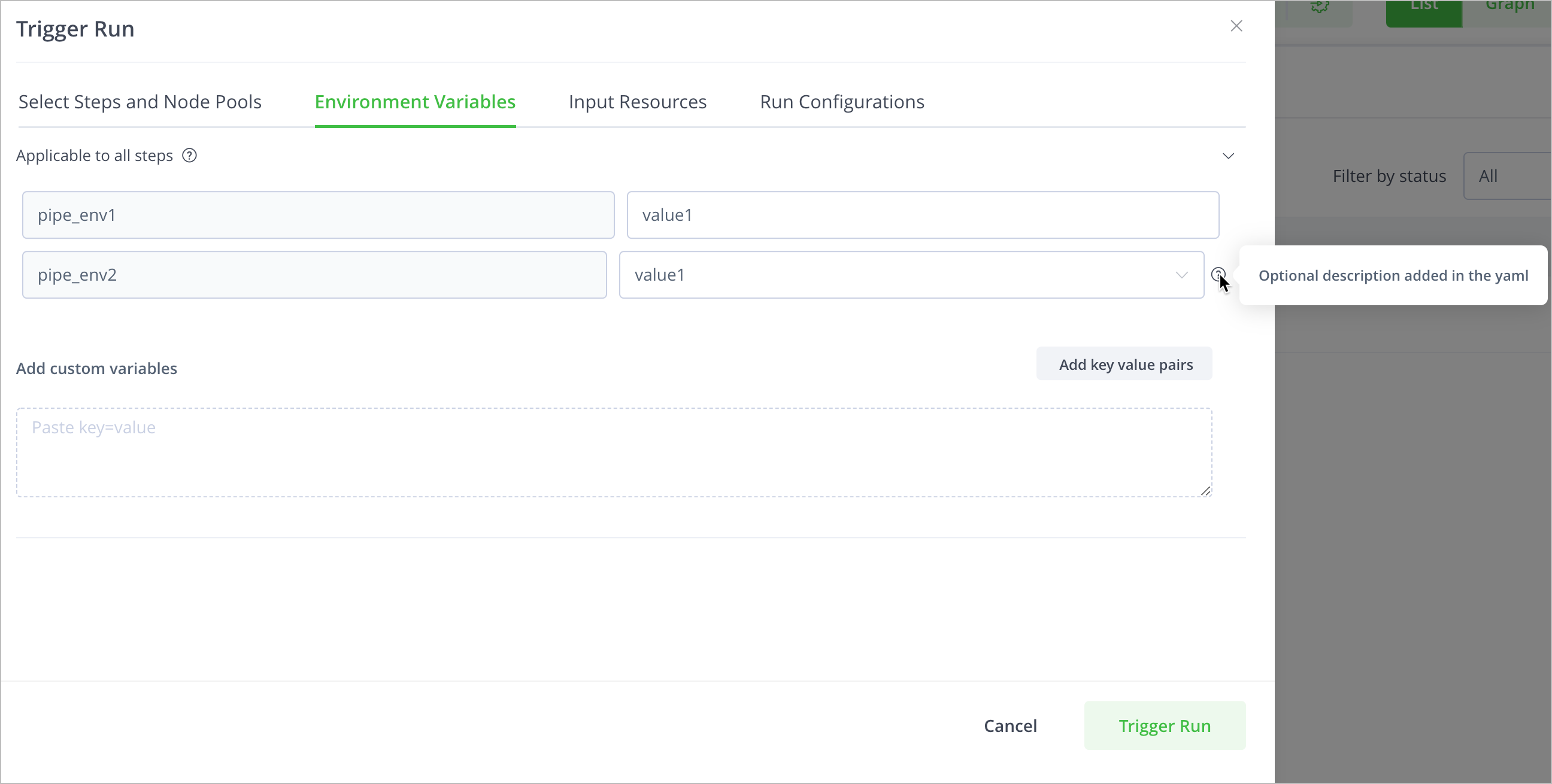Screen dimensions: 1552x784
Task: Click help icon beside Applicable to all steps
Action: (x=189, y=156)
